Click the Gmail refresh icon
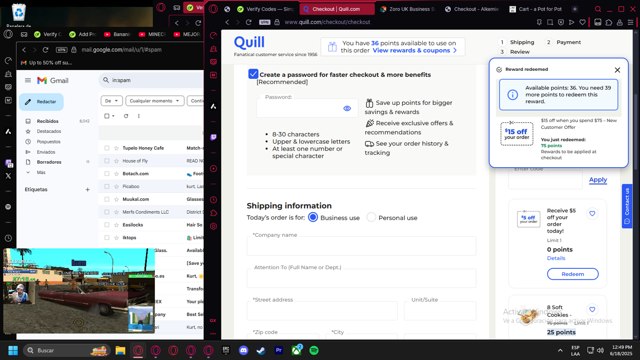Image resolution: width=640 pixels, height=360 pixels. point(126,116)
